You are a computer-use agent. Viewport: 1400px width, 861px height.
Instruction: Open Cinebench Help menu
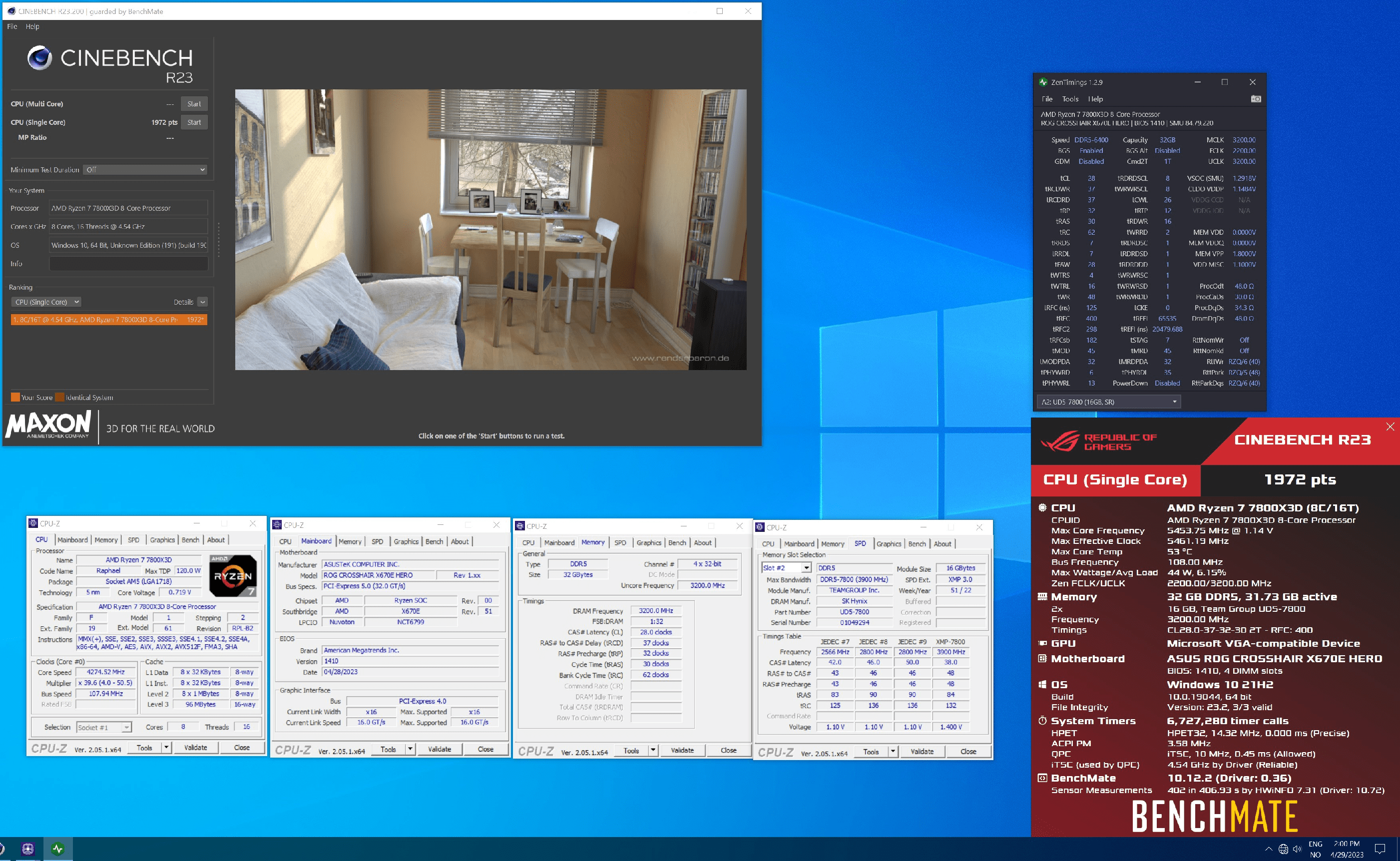tap(32, 26)
